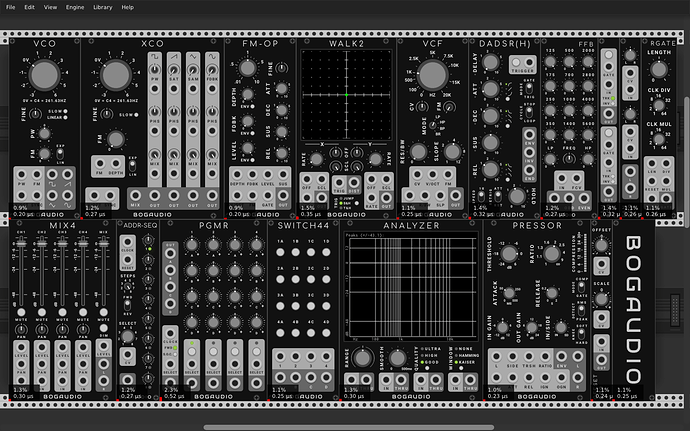Click the OFFSET knob on OFFSET module
Screen dimensions: 690x431
(601, 245)
